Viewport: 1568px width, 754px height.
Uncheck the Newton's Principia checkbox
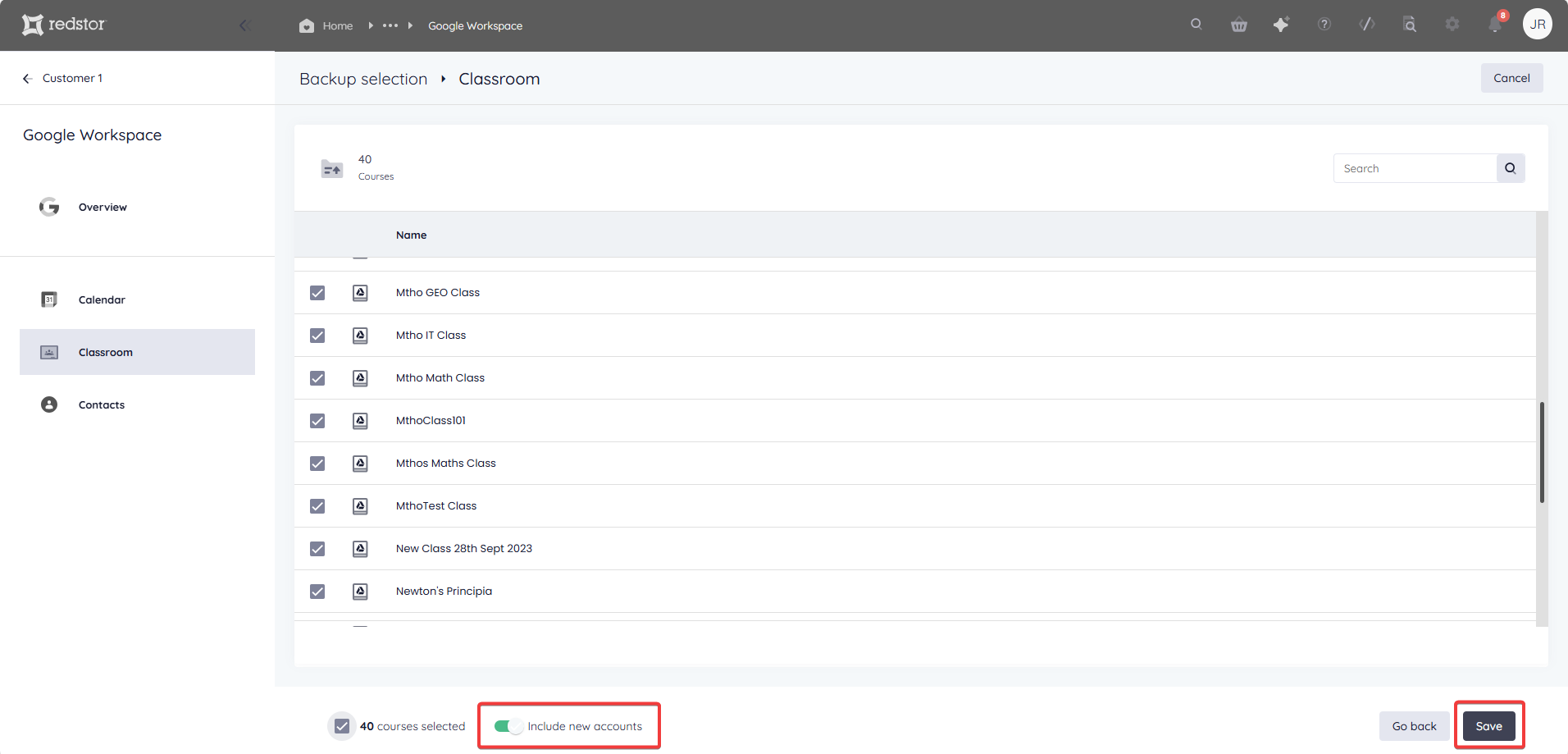click(317, 592)
